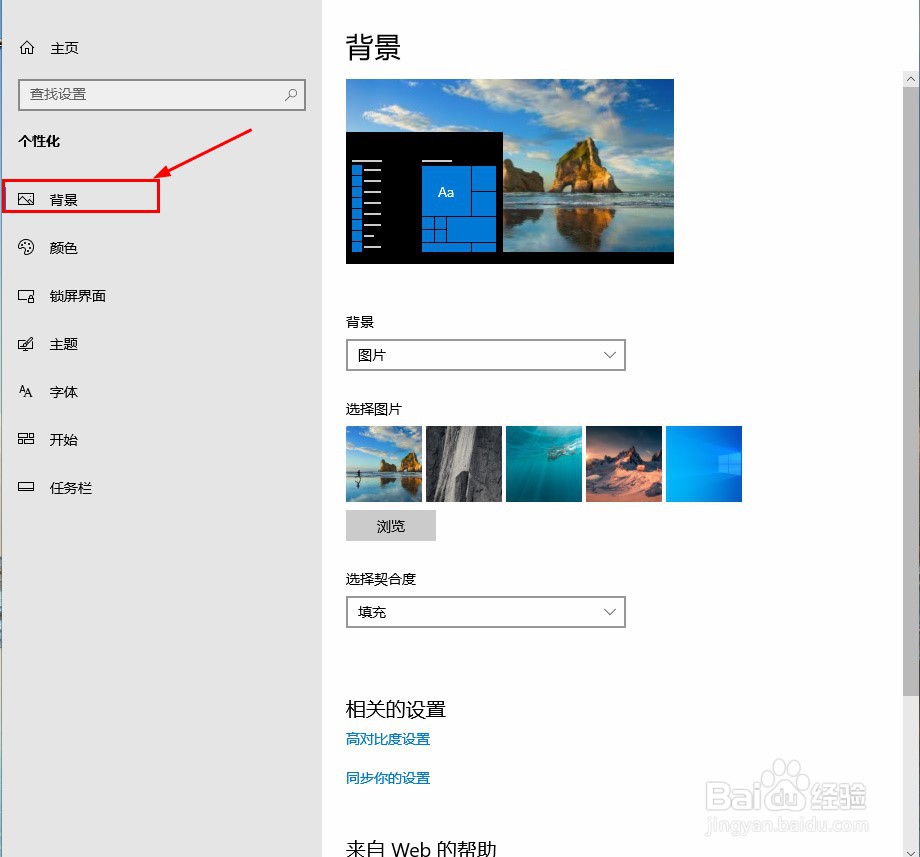Image resolution: width=920 pixels, height=857 pixels.
Task: Click the 主题 theme brush icon
Action: pos(26,344)
